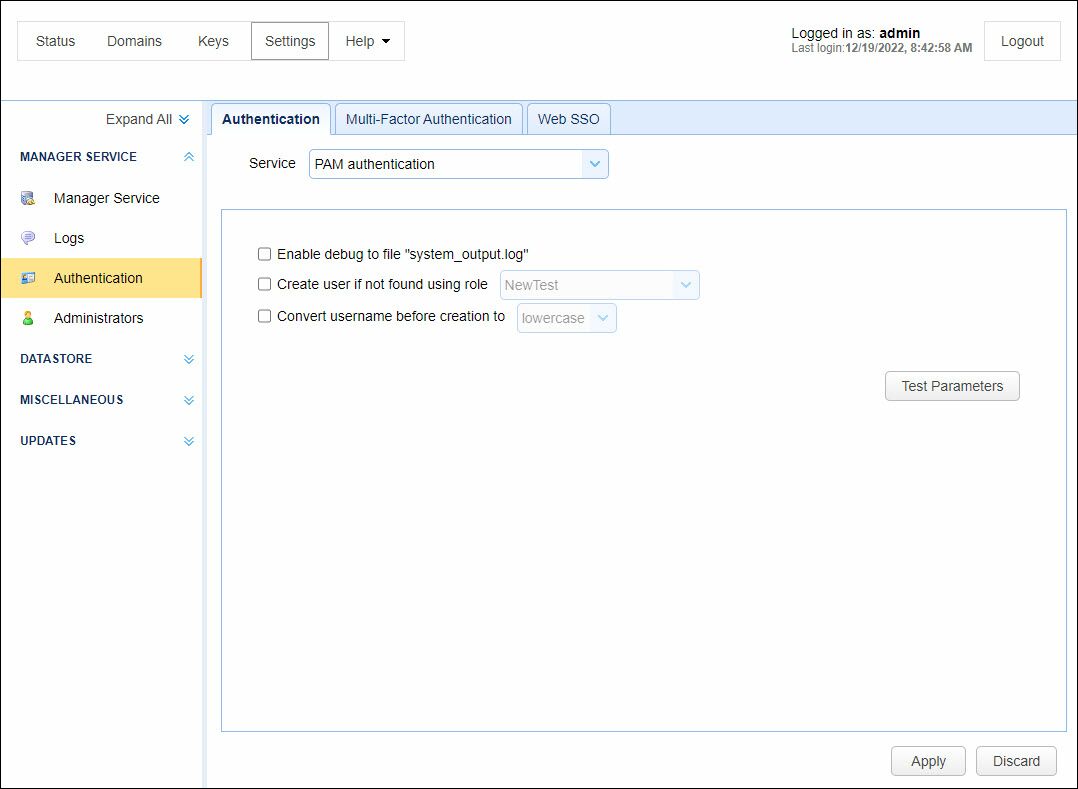Image resolution: width=1078 pixels, height=789 pixels.
Task: Click the Authentication ID-card icon
Action: [28, 278]
